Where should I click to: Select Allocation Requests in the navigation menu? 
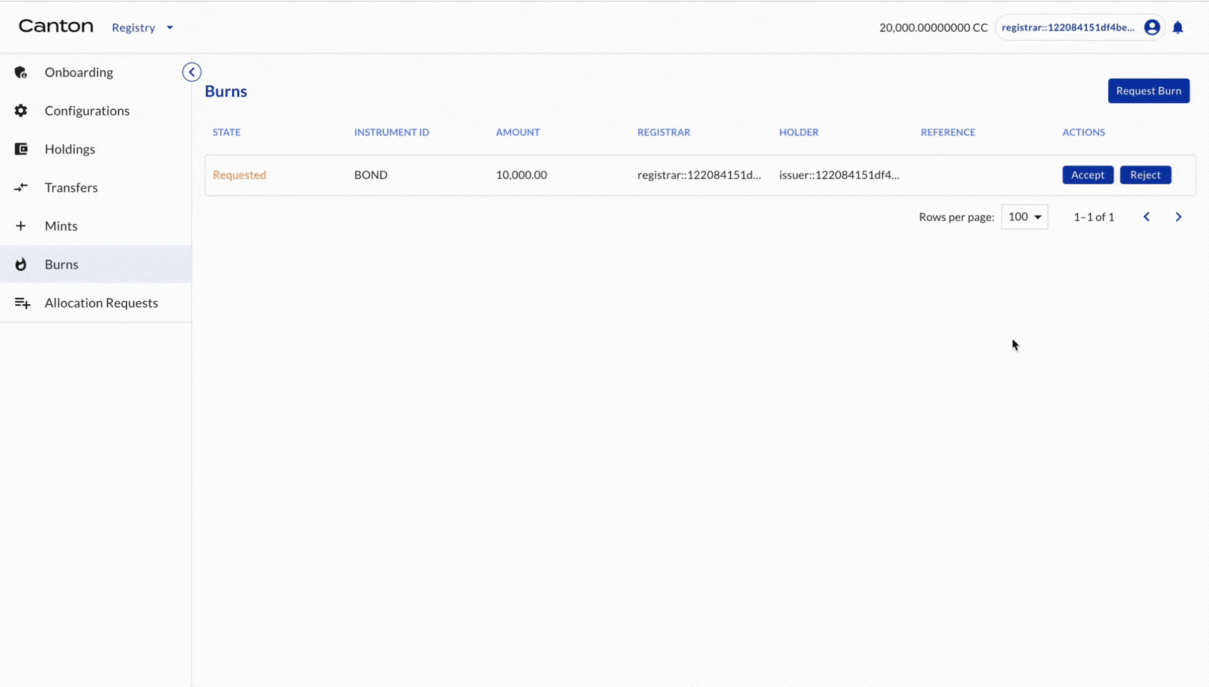101,302
